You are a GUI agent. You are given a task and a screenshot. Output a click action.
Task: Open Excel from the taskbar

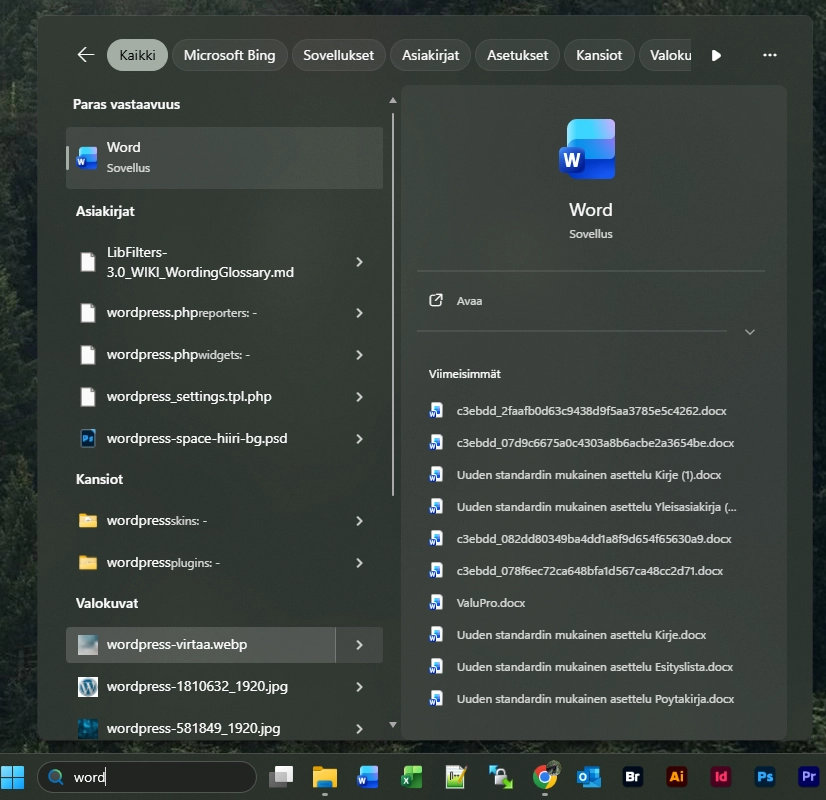(x=412, y=776)
